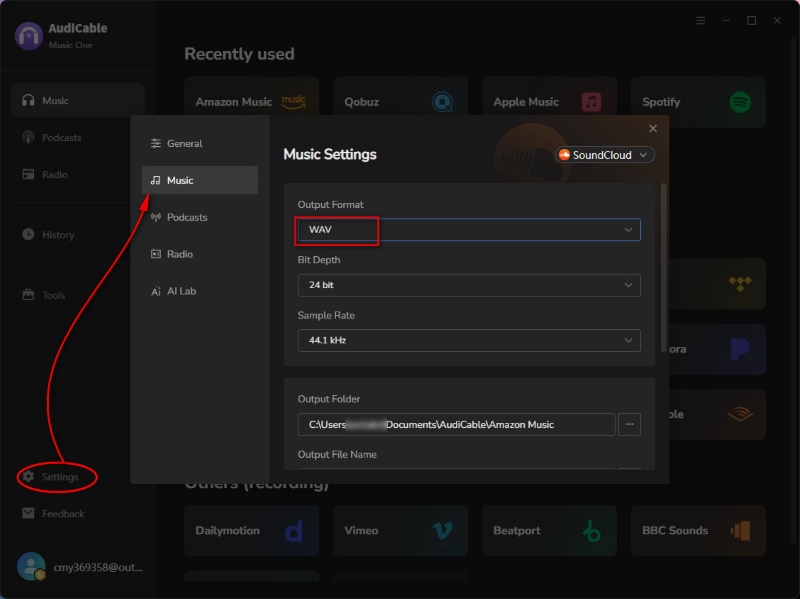800x599 pixels.
Task: Click the Spotify green logo icon
Action: (740, 102)
